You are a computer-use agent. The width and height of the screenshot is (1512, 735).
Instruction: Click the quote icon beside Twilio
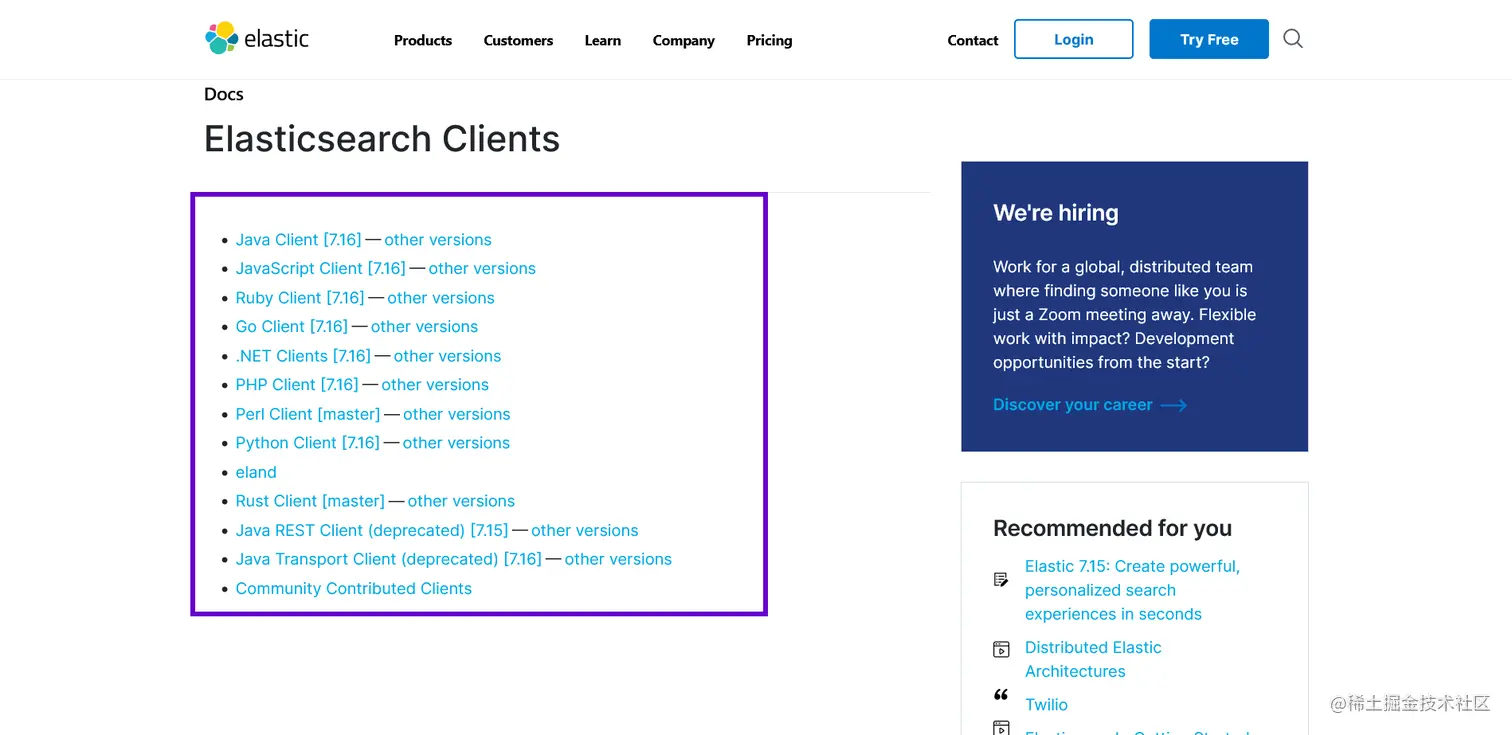click(x=1001, y=695)
